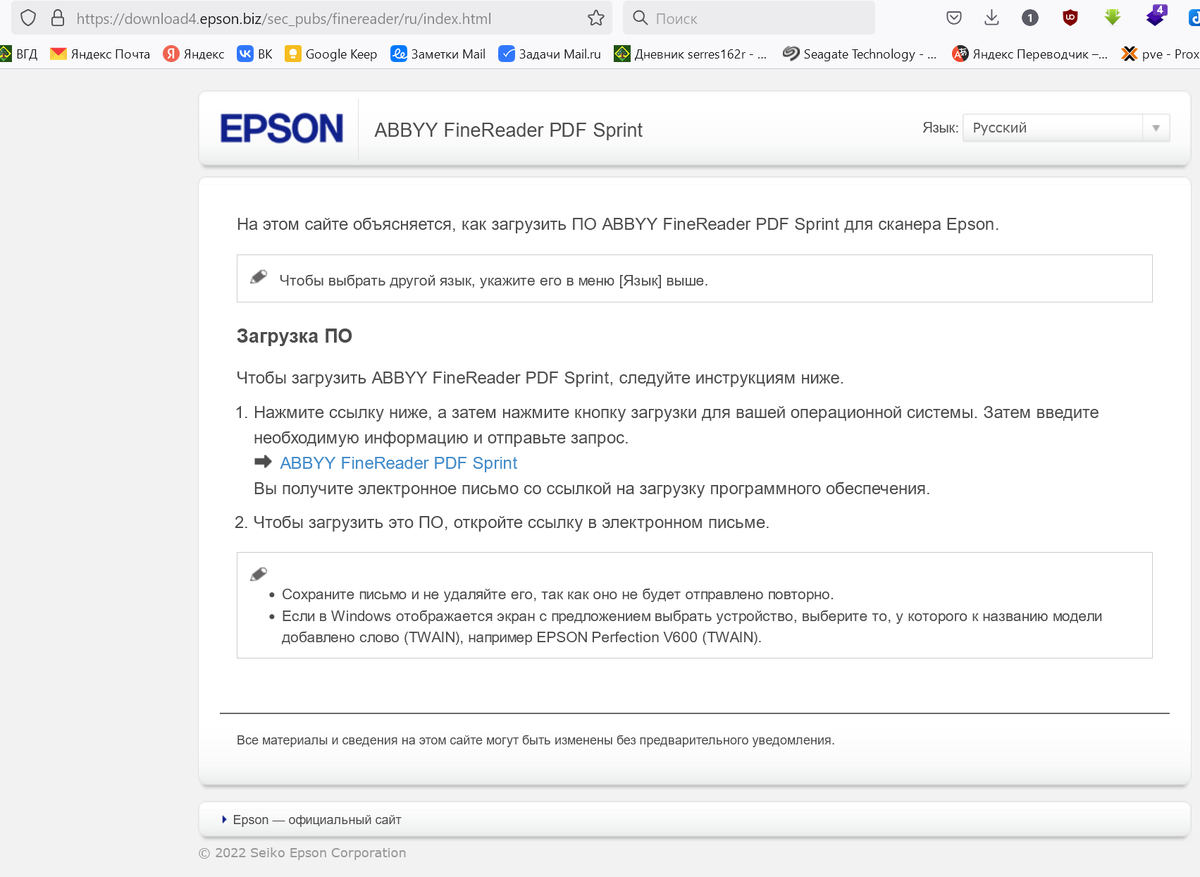This screenshot has height=877, width=1200.
Task: Open the Pocket save icon
Action: click(x=954, y=18)
